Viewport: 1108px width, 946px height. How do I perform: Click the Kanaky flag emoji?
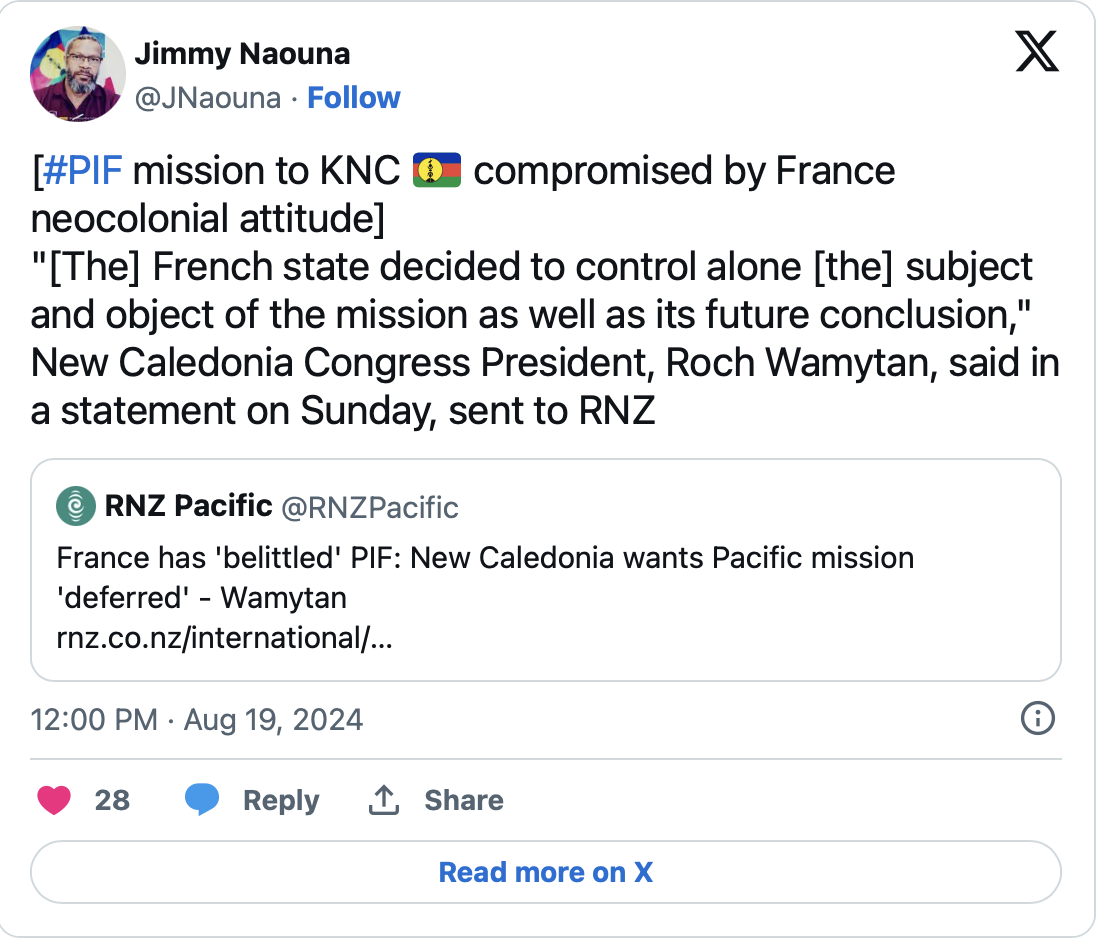[436, 171]
